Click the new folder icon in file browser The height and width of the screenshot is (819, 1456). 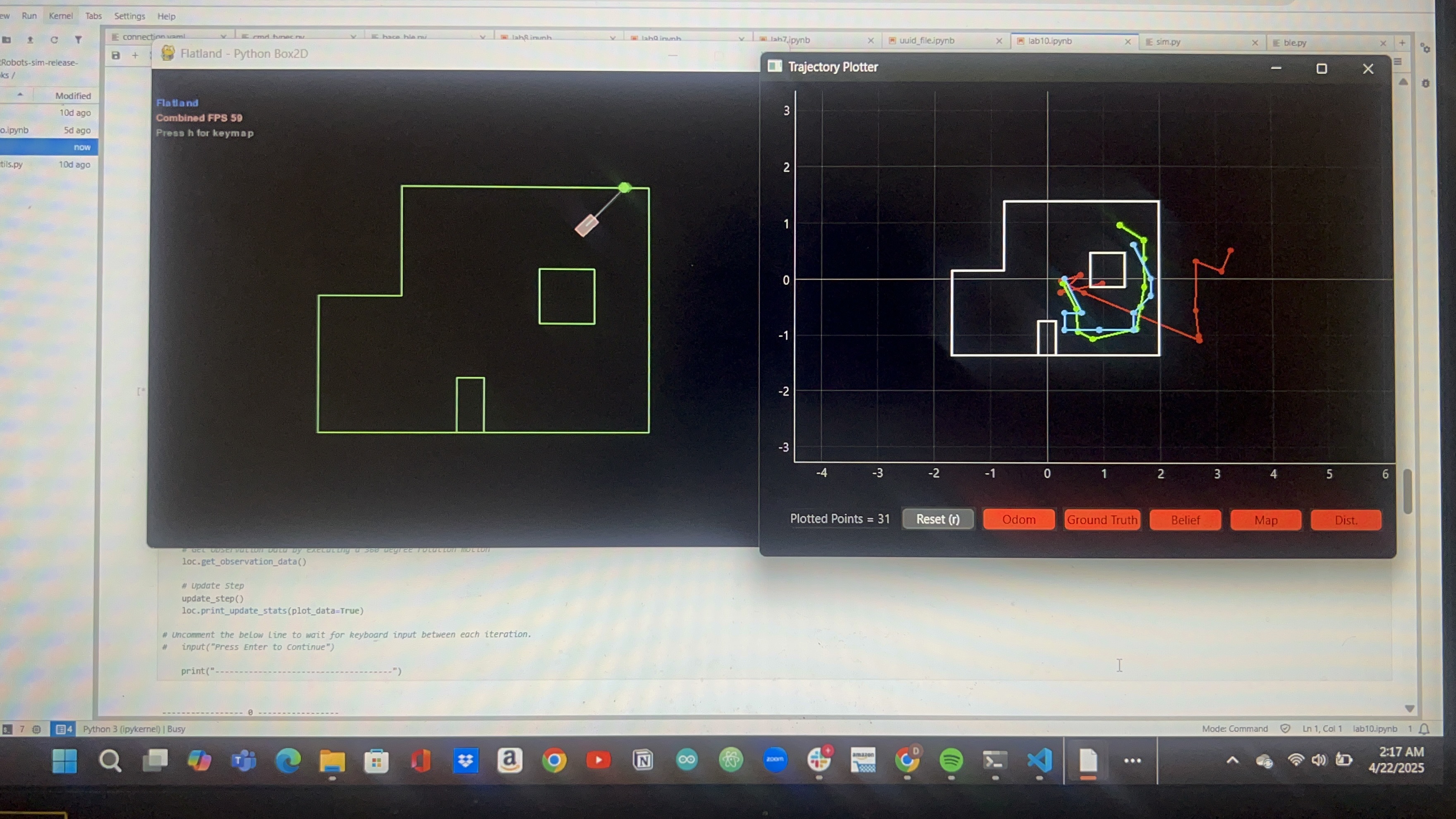pyautogui.click(x=6, y=40)
